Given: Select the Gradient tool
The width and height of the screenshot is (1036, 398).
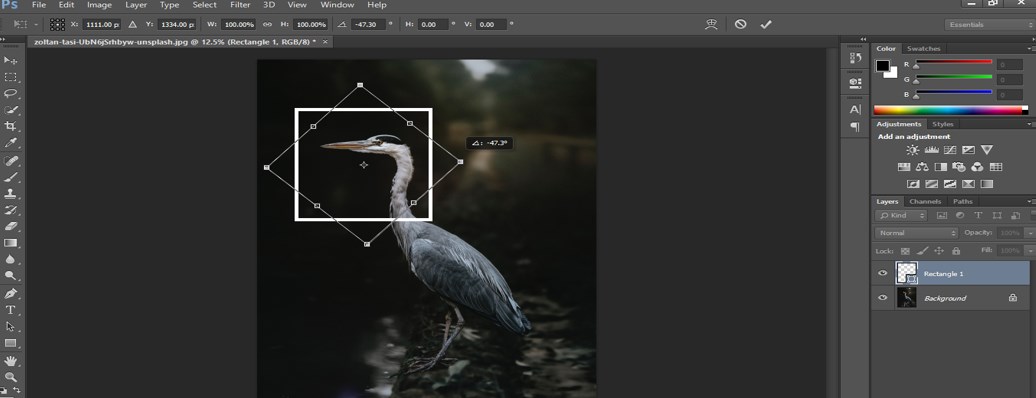Looking at the screenshot, I should pos(11,243).
